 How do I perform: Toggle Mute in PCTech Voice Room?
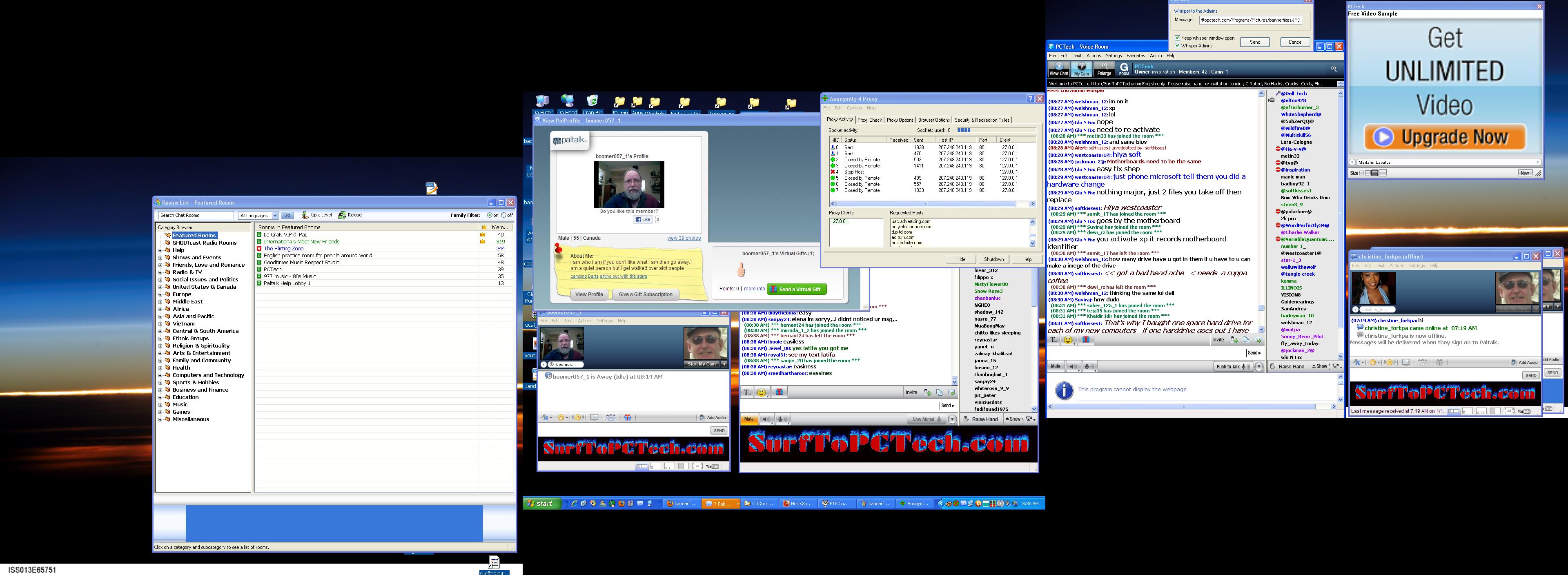click(x=1056, y=366)
